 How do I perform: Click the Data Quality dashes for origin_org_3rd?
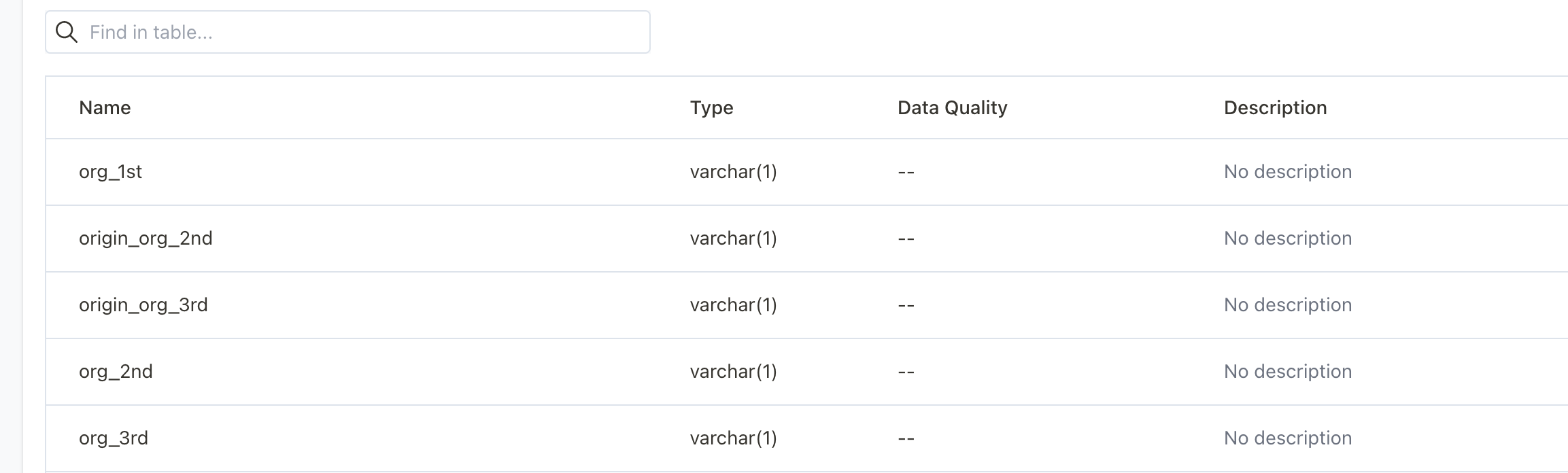click(905, 304)
